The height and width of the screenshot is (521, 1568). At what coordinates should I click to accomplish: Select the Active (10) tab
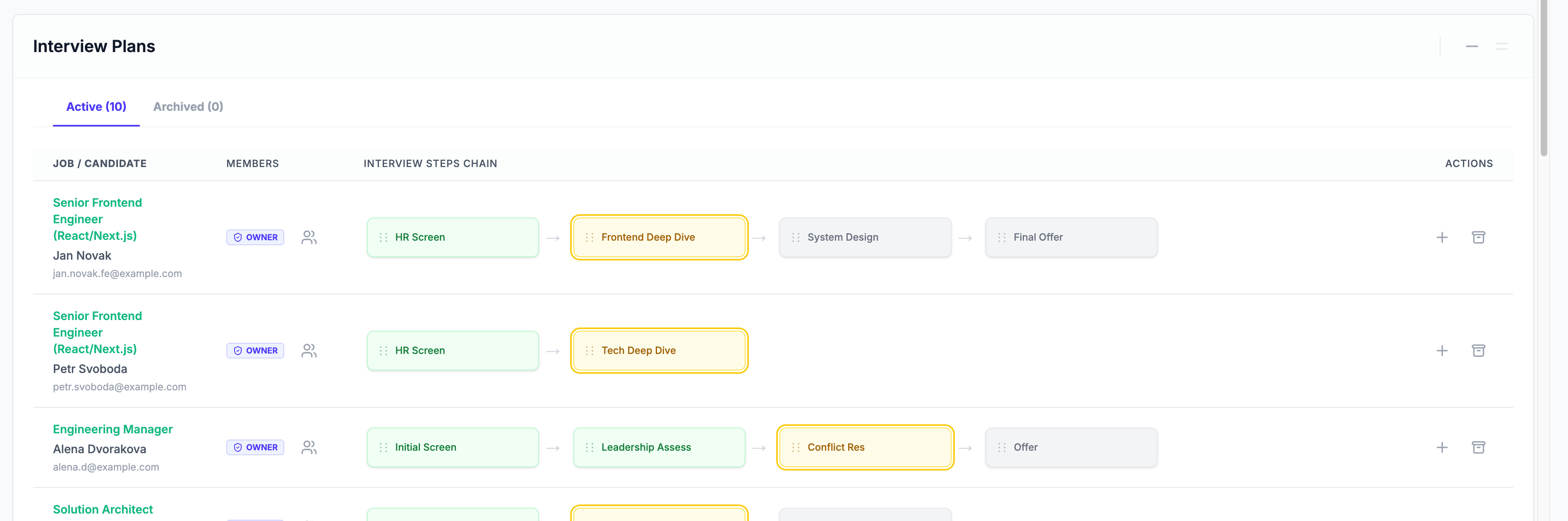pyautogui.click(x=96, y=107)
